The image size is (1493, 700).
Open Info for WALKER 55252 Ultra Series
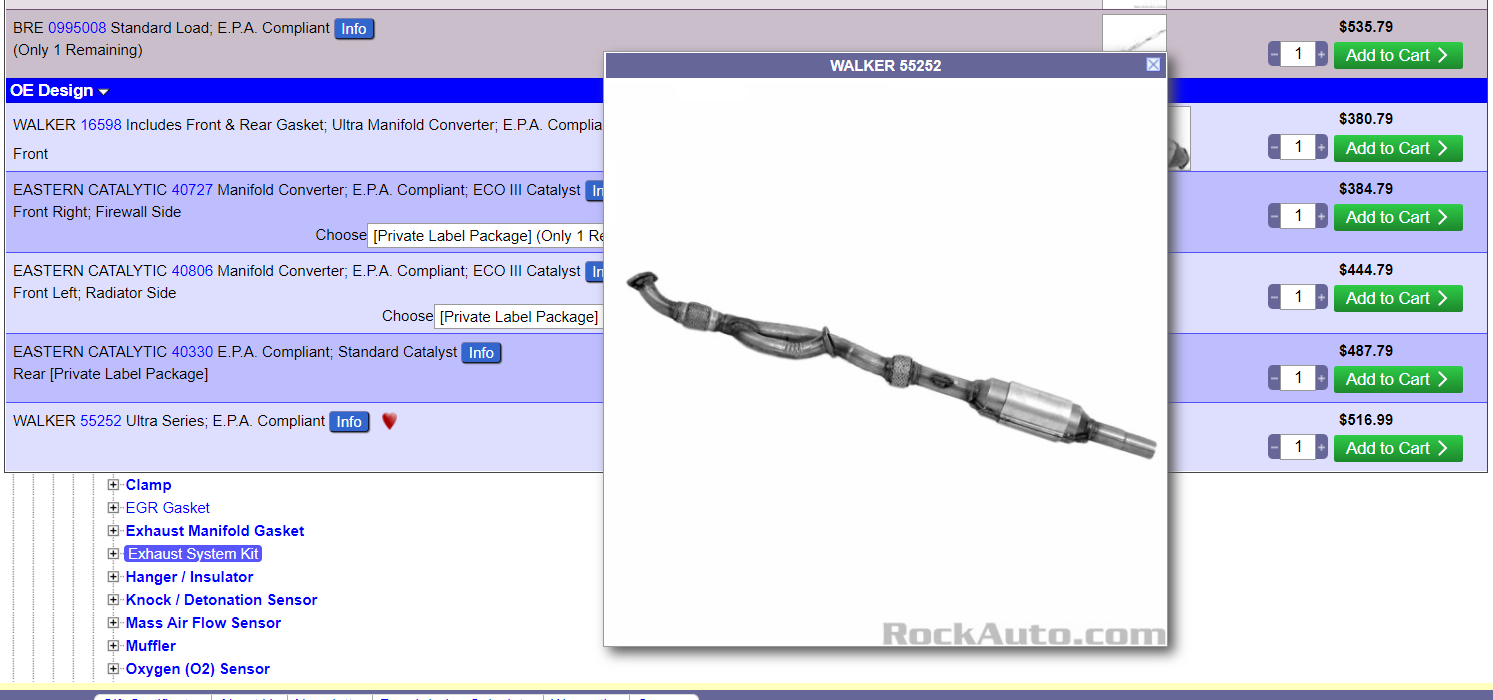tap(349, 422)
